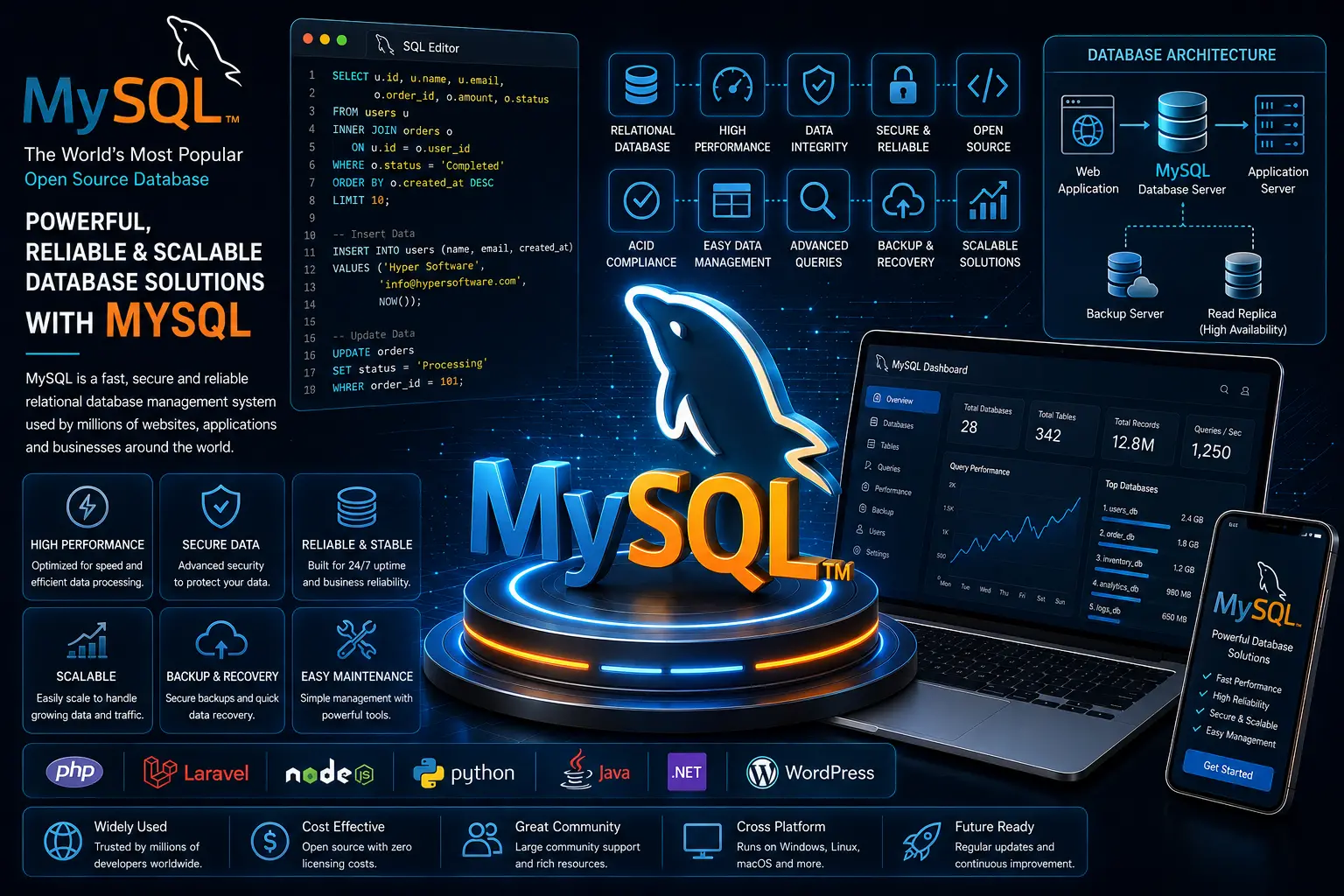Select the ACID Compliance checkmark icon
Image resolution: width=1344 pixels, height=896 pixels.
click(641, 200)
